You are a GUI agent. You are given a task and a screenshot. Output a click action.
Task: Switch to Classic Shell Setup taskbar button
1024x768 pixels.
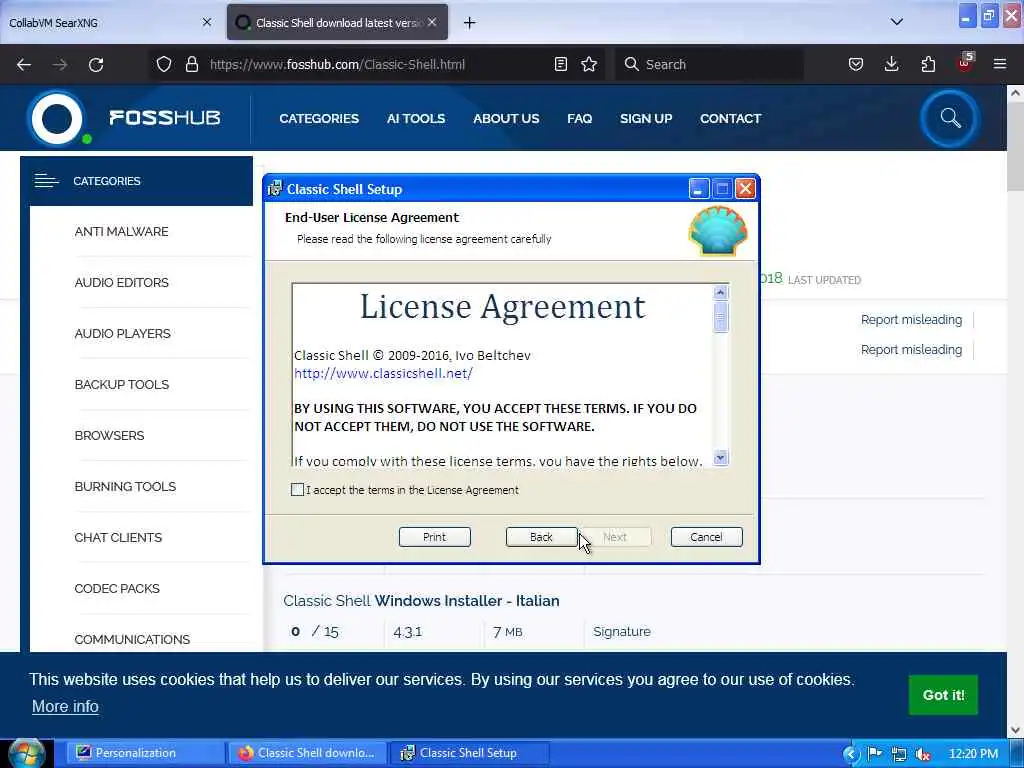[x=469, y=753]
